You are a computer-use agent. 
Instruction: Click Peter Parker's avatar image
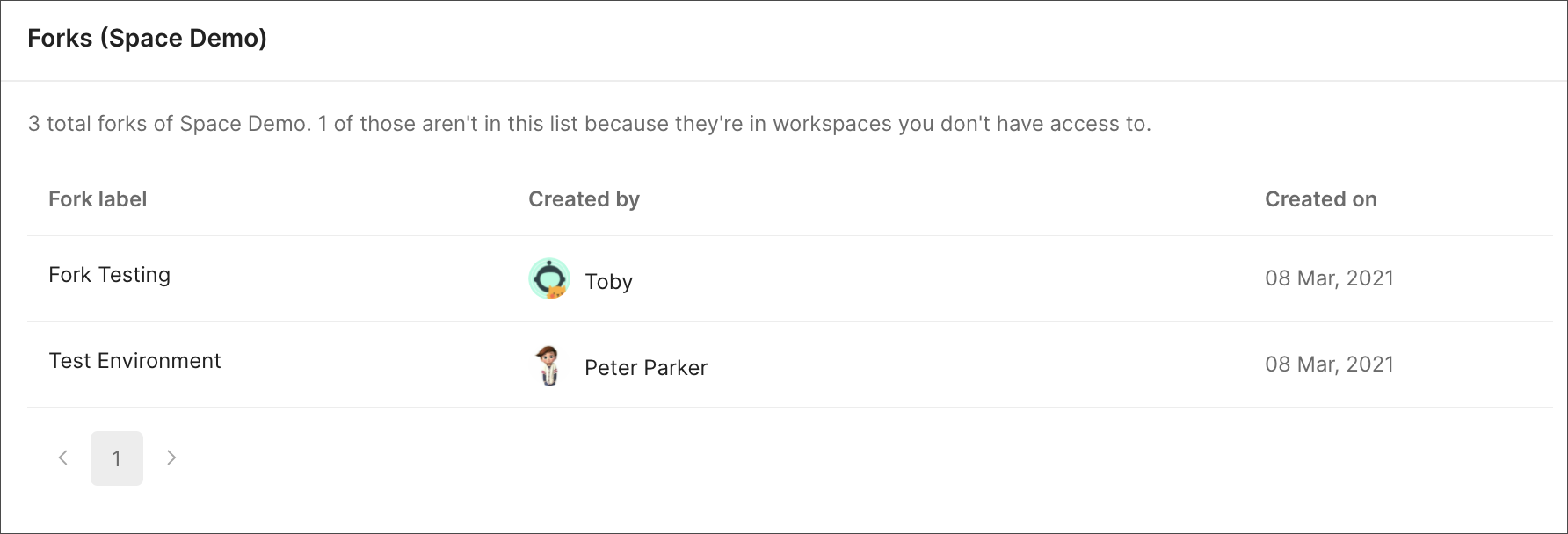[549, 365]
